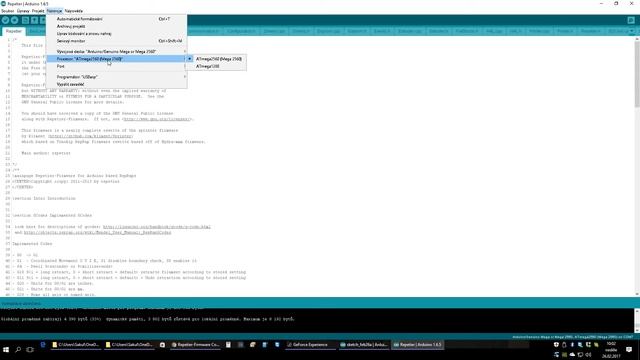Click the Upload arrow toolbar icon
Screen dimensions: 640x360
pyautogui.click(x=15, y=20)
